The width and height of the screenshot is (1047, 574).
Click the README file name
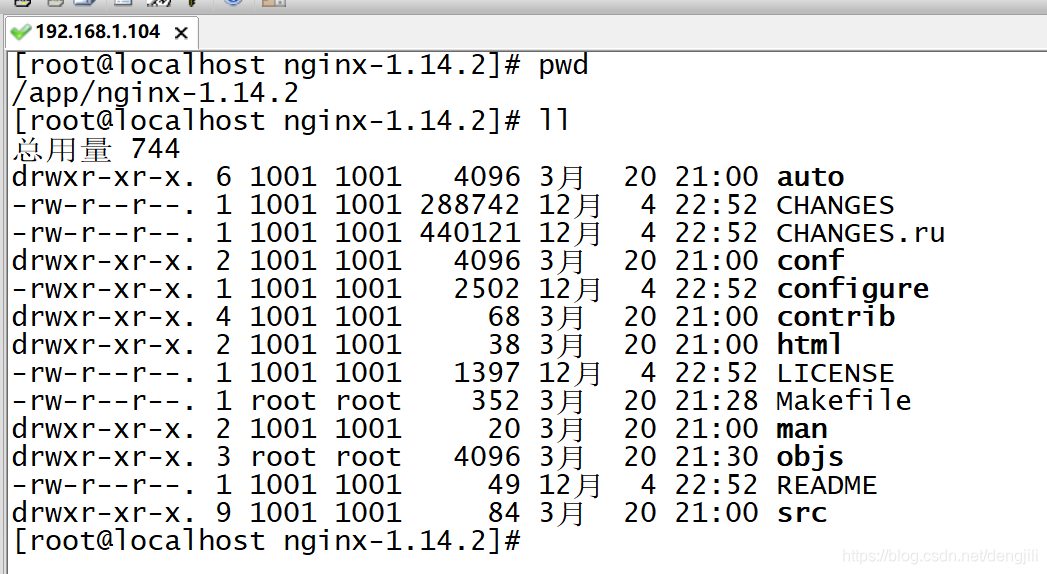click(x=827, y=486)
